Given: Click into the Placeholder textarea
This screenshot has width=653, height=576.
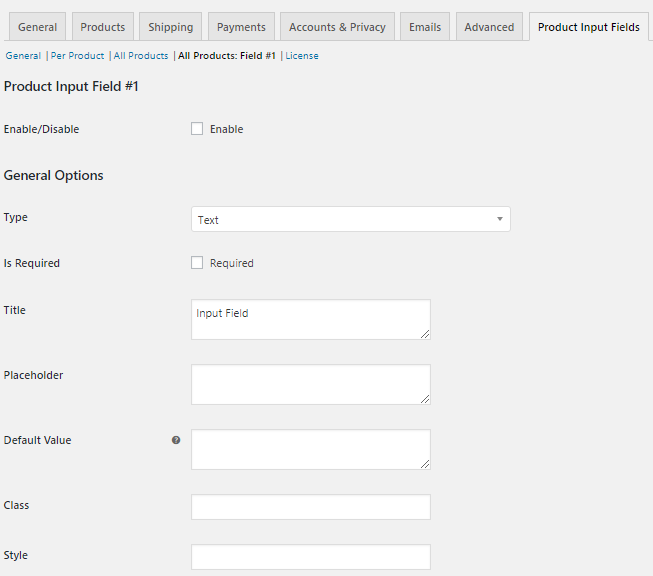Looking at the screenshot, I should tap(311, 384).
